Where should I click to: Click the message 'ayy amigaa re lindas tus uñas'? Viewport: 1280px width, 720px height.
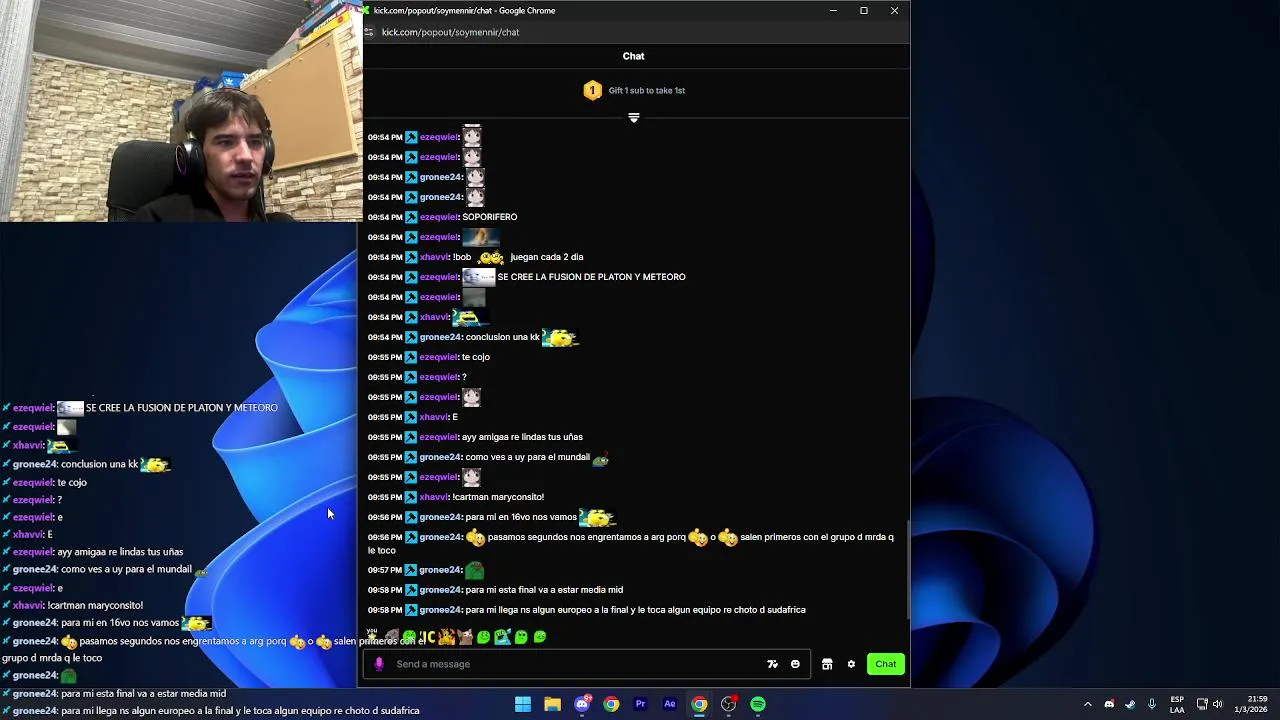click(522, 437)
